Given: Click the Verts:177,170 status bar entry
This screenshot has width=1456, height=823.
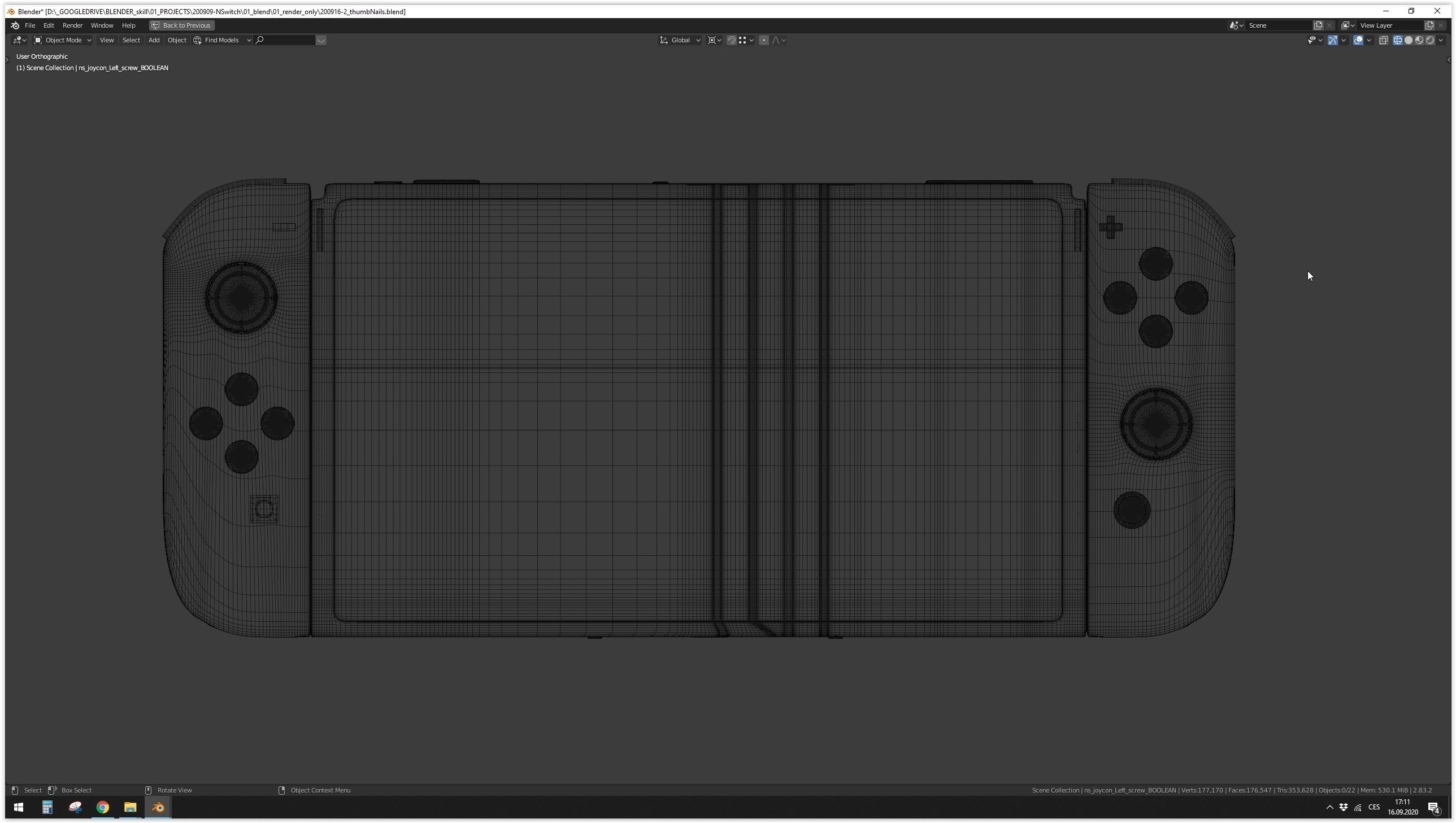Looking at the screenshot, I should [x=1202, y=790].
